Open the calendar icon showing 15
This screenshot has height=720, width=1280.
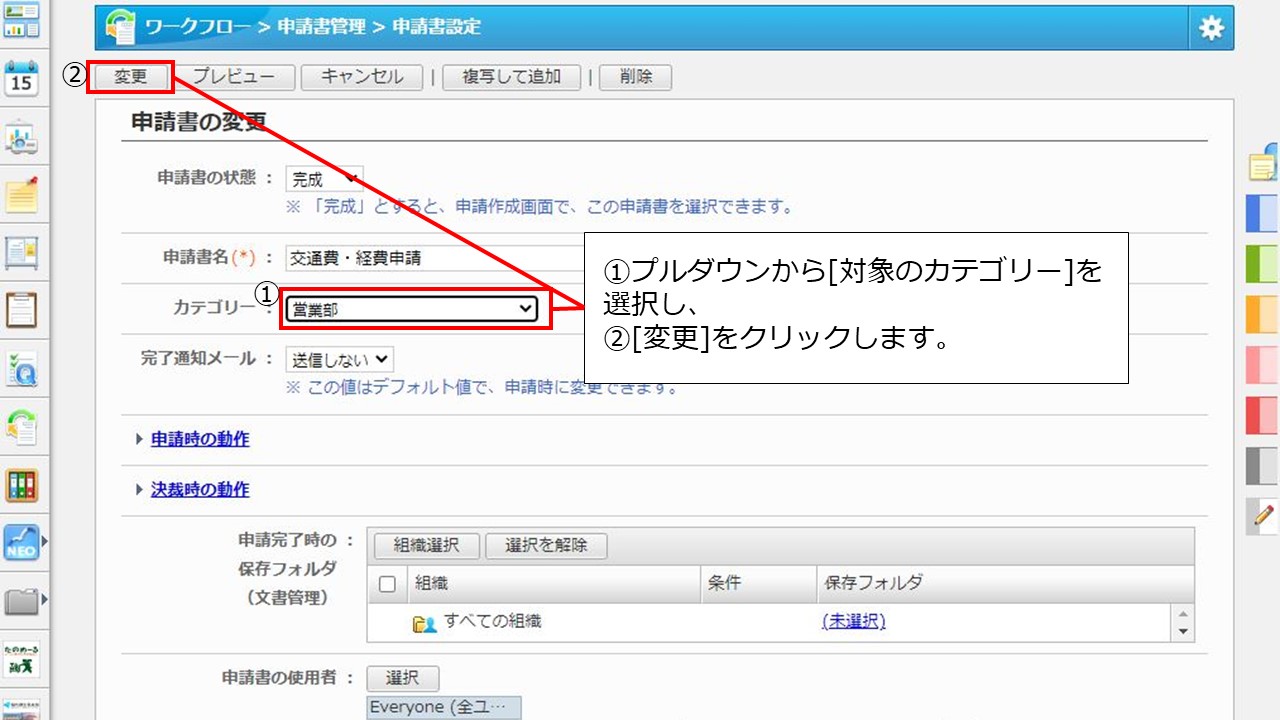(21, 78)
